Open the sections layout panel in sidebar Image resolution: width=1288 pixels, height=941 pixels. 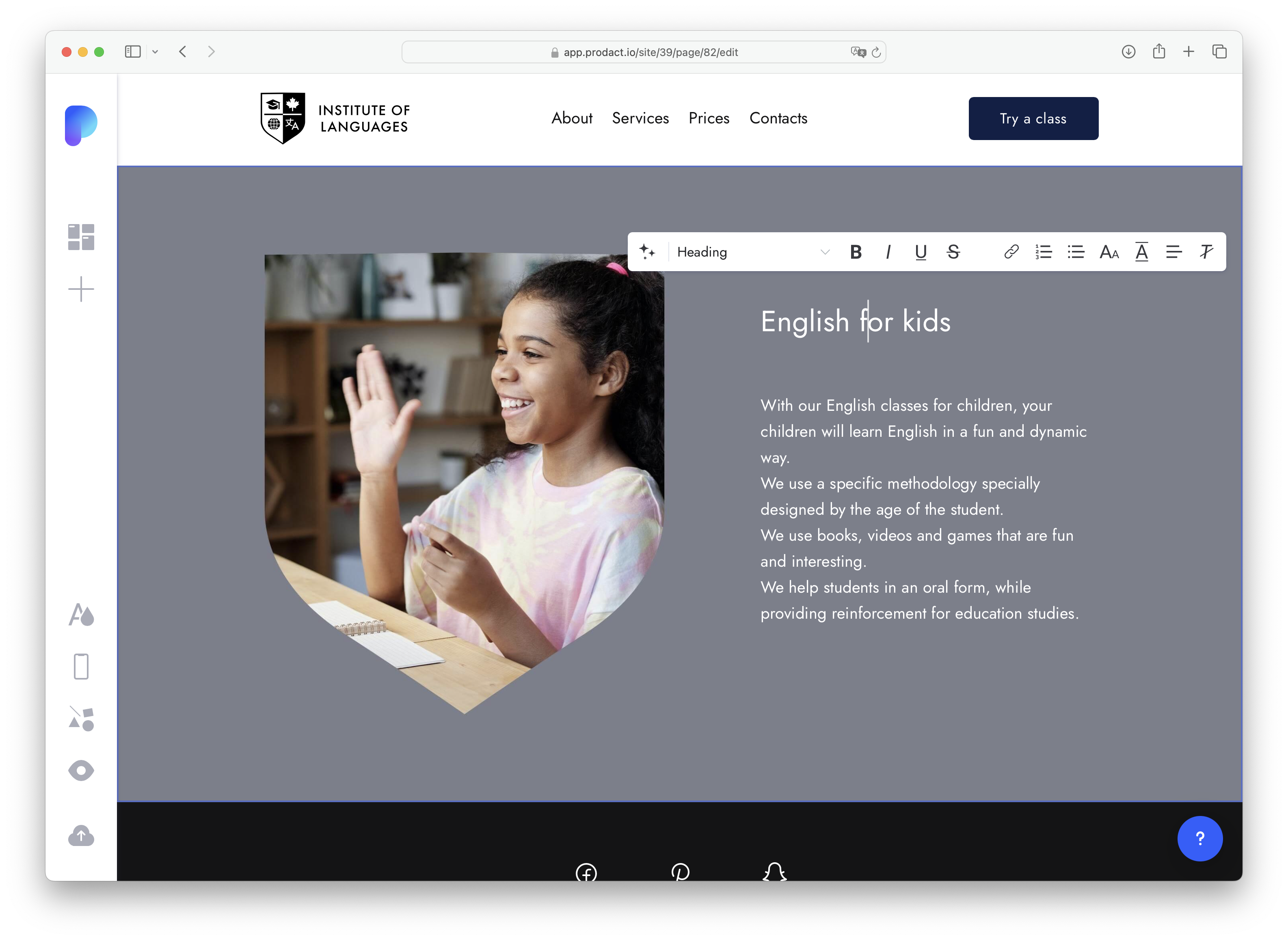point(81,237)
